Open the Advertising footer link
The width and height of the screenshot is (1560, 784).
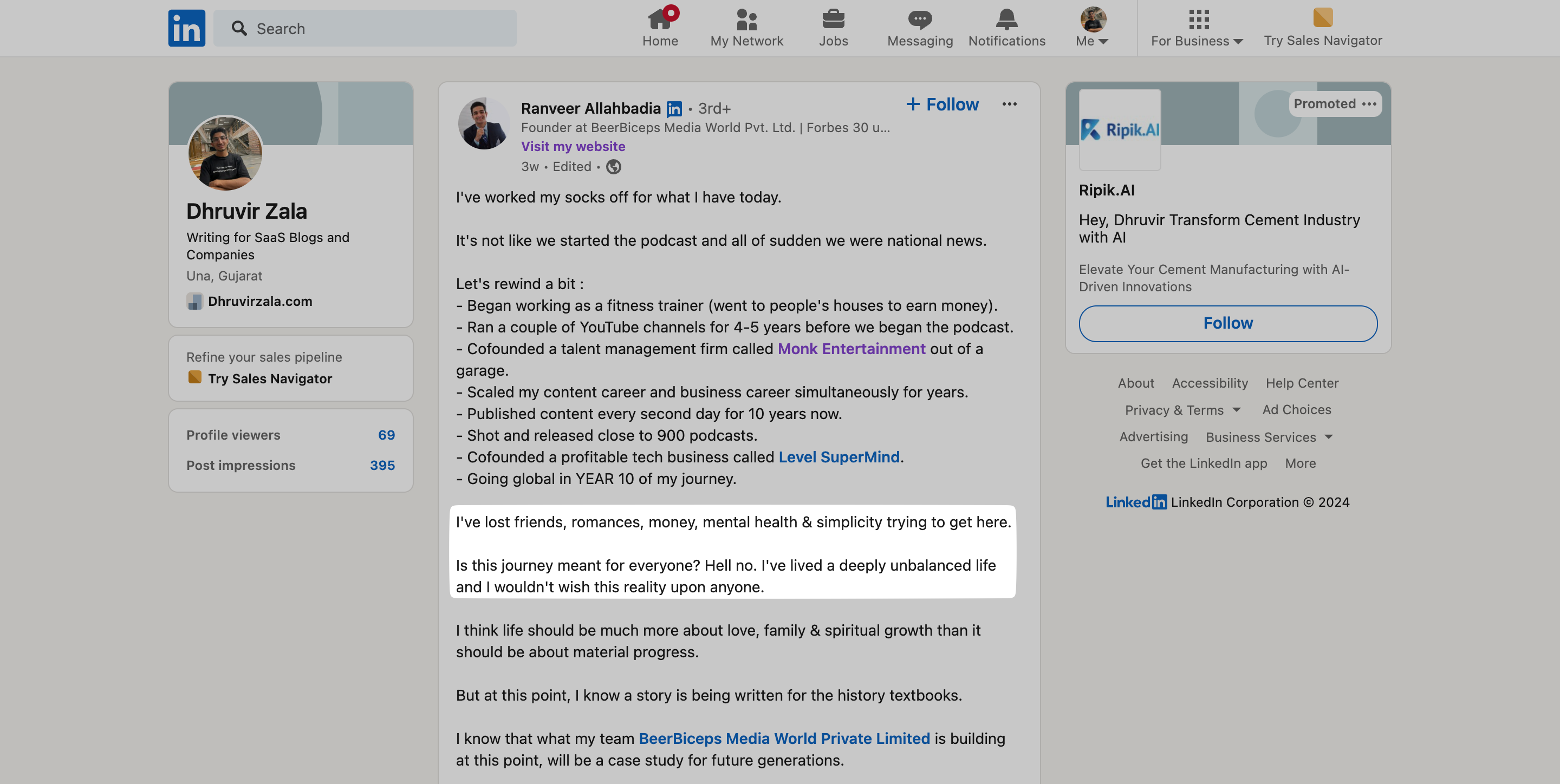coord(1153,436)
